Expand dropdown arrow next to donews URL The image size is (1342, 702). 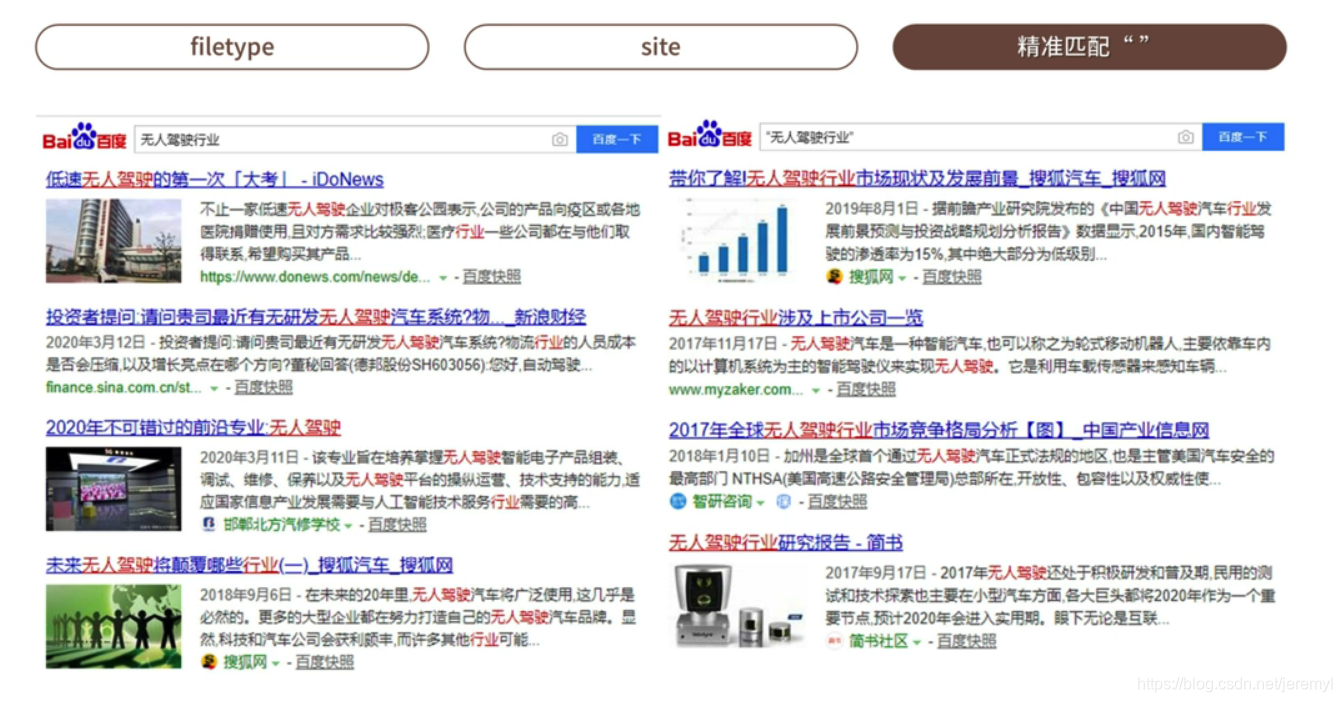pos(443,278)
